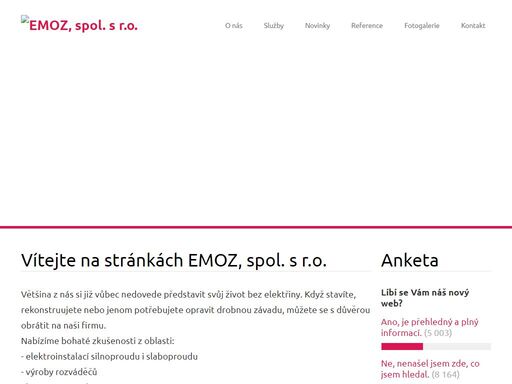Vote 'Ano, je přehledný a plný informací'
Screen dimensions: 512x384
click(429, 327)
